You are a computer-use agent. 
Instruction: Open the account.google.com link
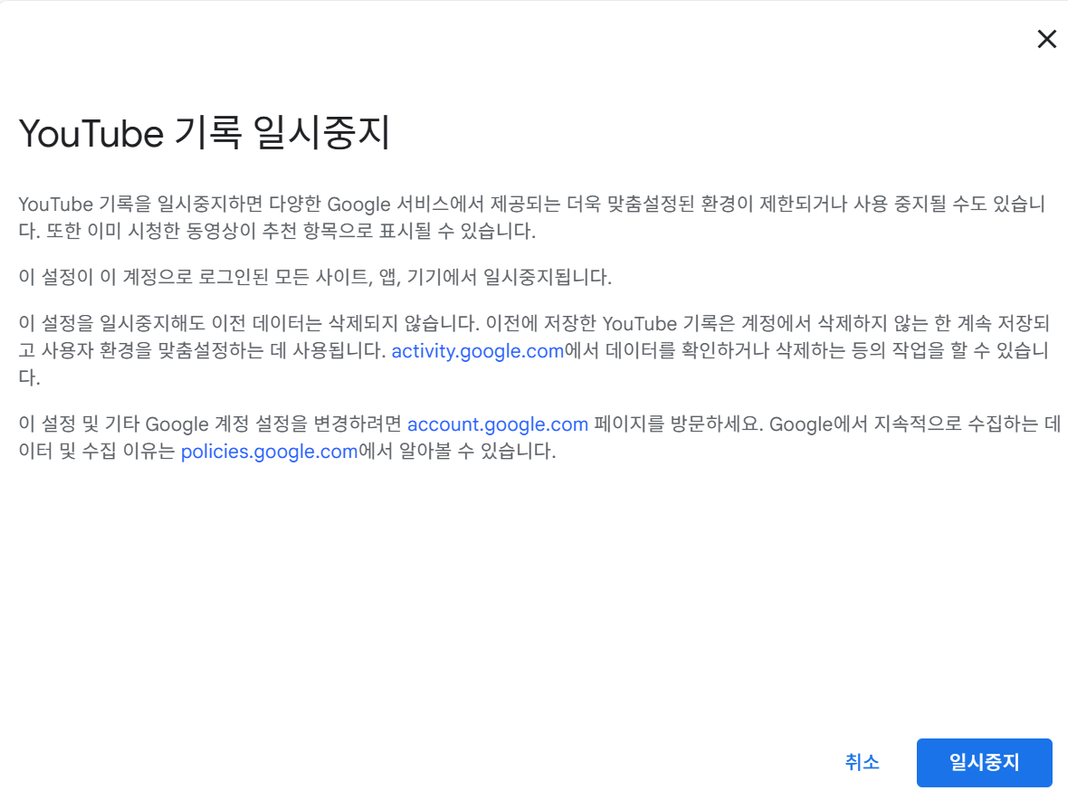point(497,424)
